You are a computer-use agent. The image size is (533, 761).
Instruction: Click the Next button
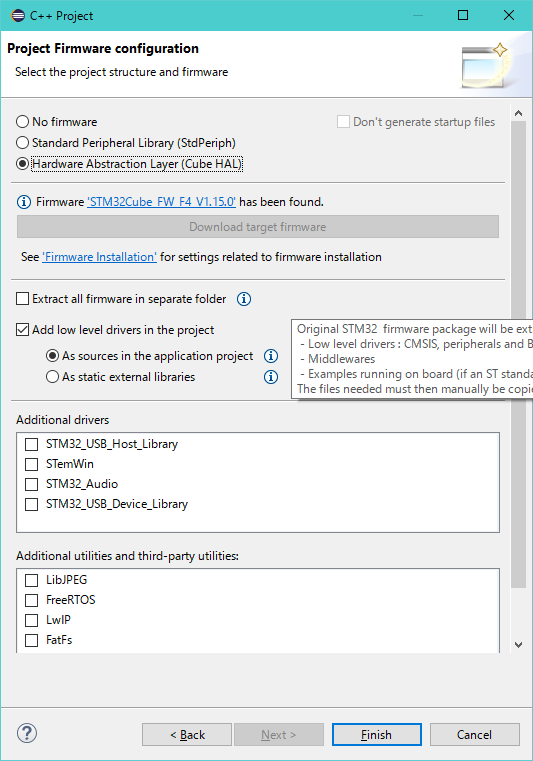(279, 735)
